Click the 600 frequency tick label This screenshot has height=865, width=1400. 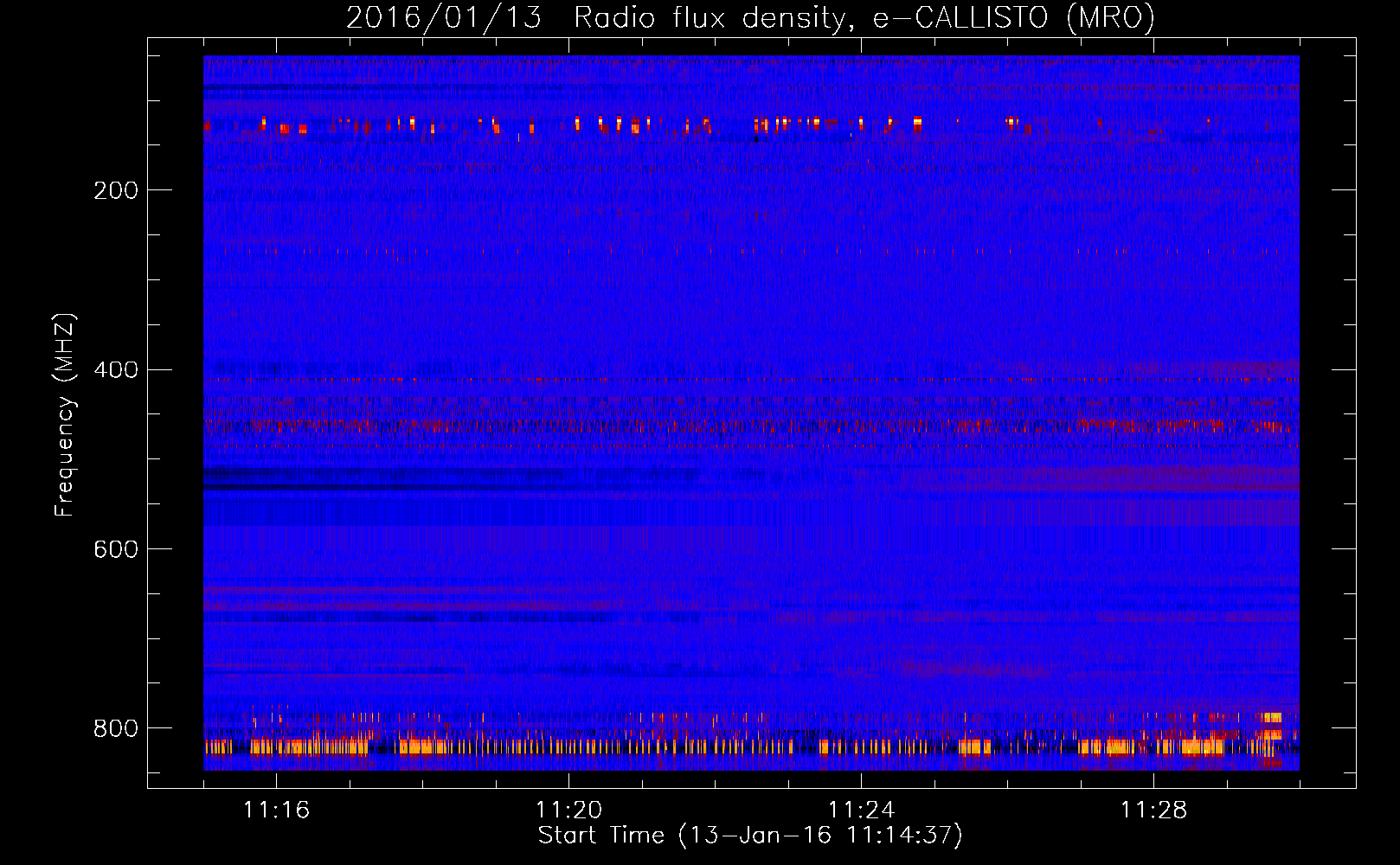tap(116, 549)
